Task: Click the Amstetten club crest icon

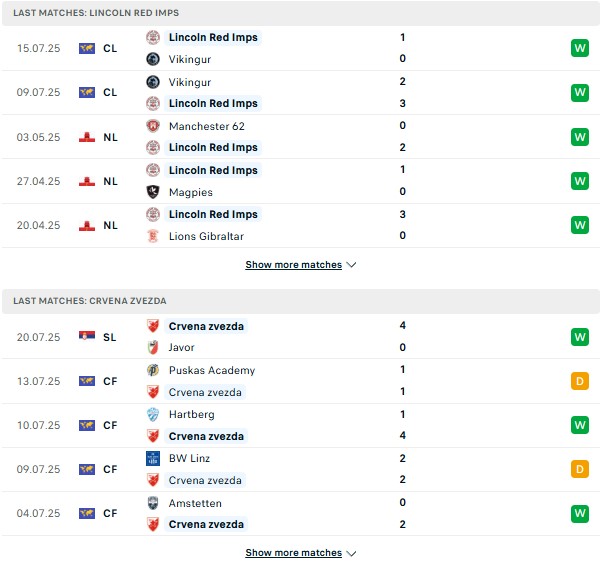Action: coord(153,503)
